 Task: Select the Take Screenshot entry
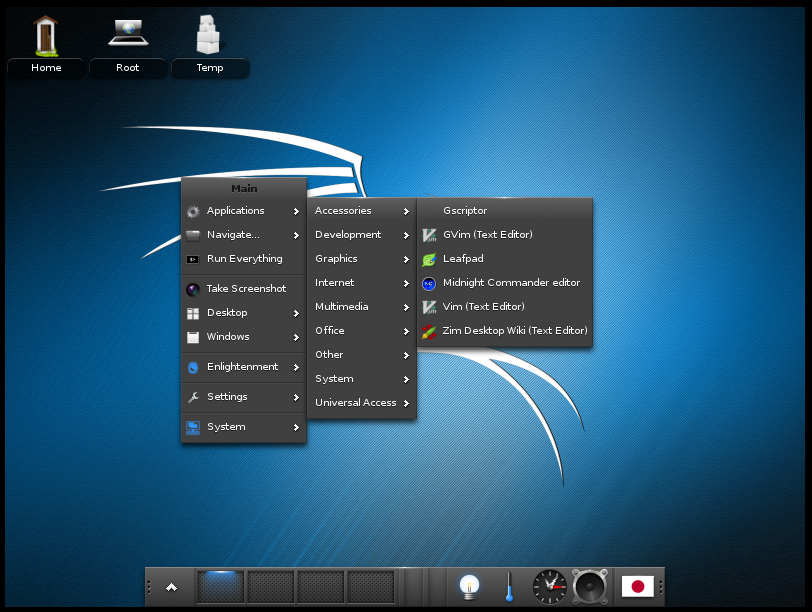(x=244, y=289)
